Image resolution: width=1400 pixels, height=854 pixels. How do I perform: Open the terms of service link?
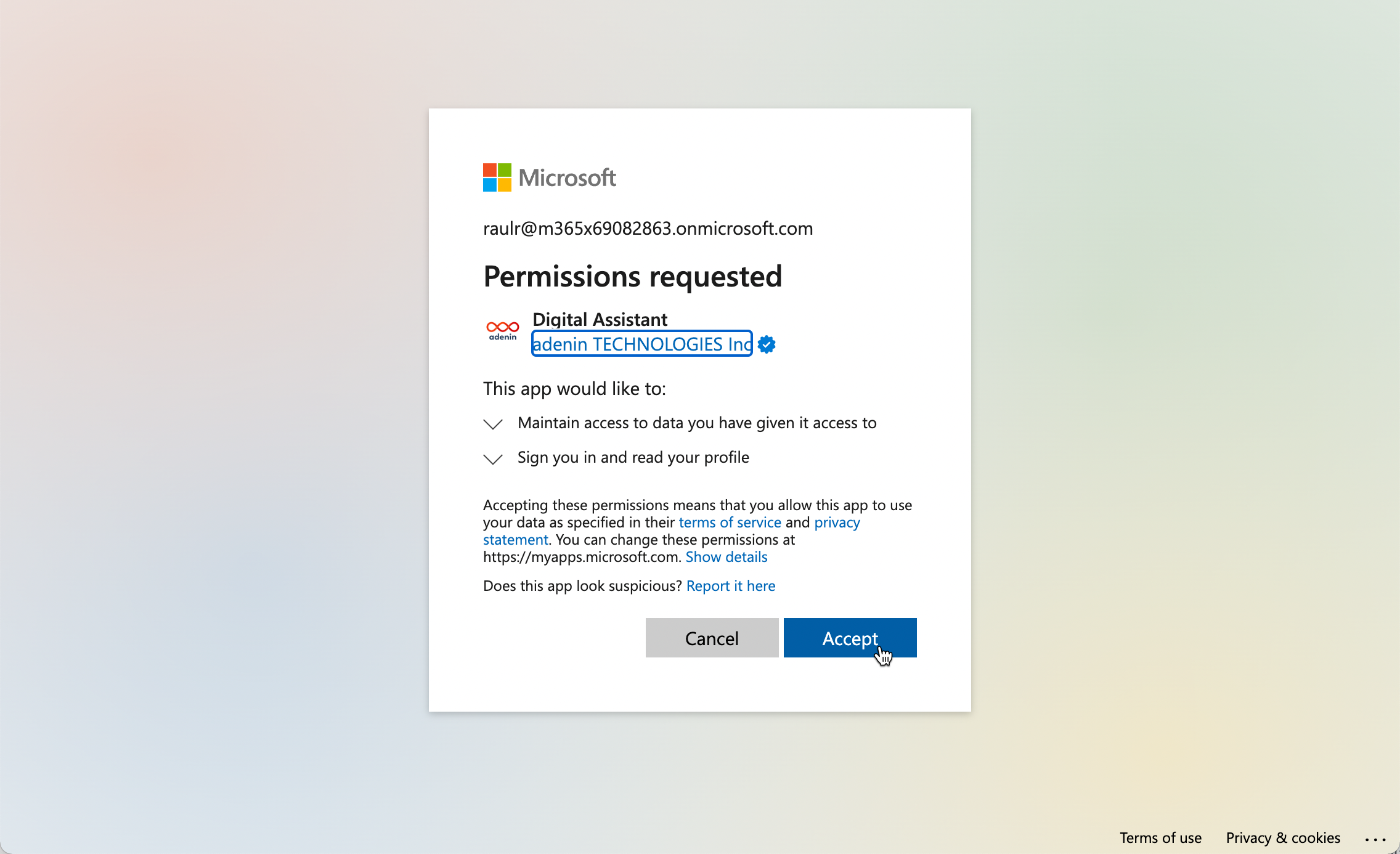click(730, 523)
